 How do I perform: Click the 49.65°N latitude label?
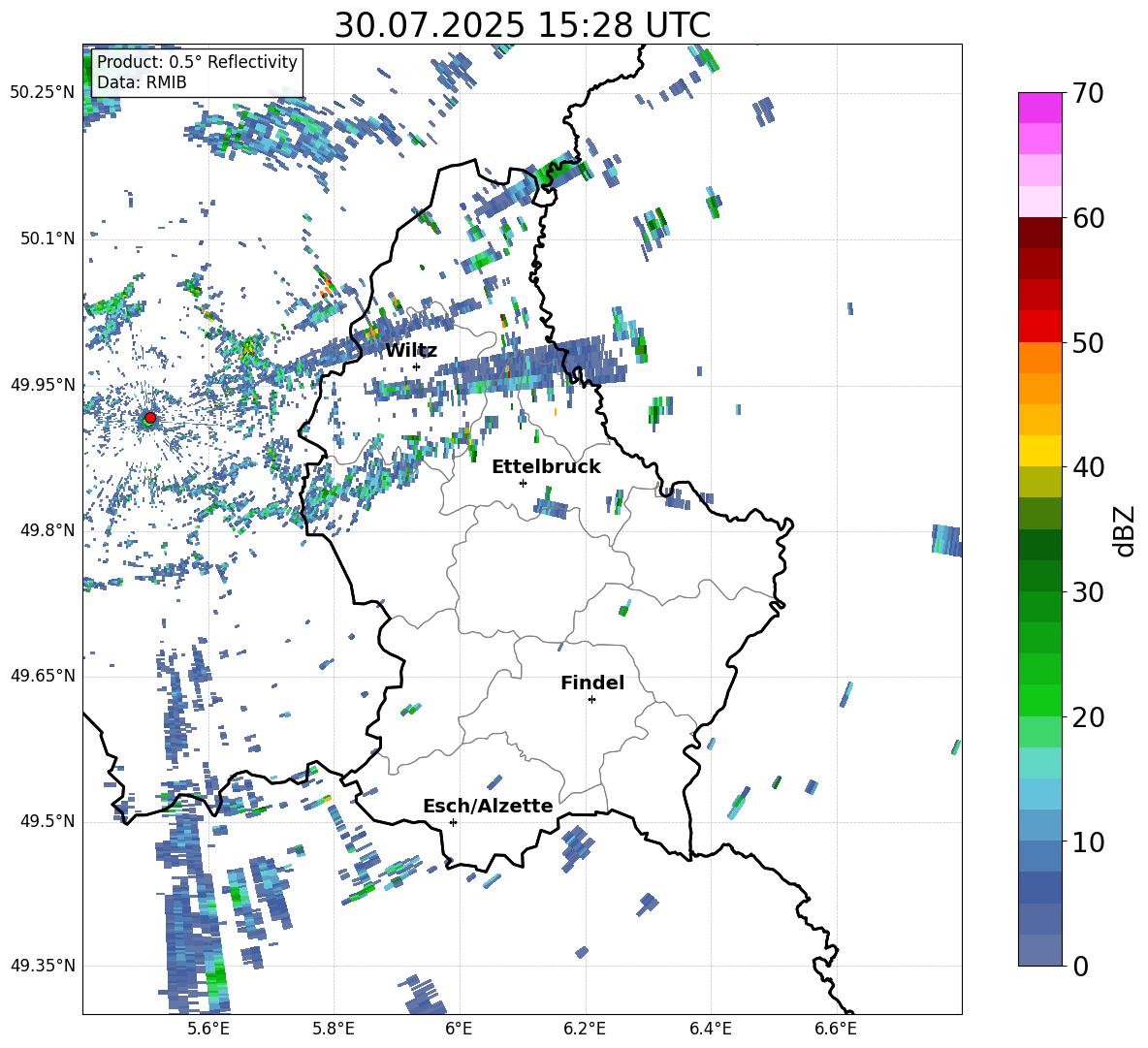(x=43, y=675)
